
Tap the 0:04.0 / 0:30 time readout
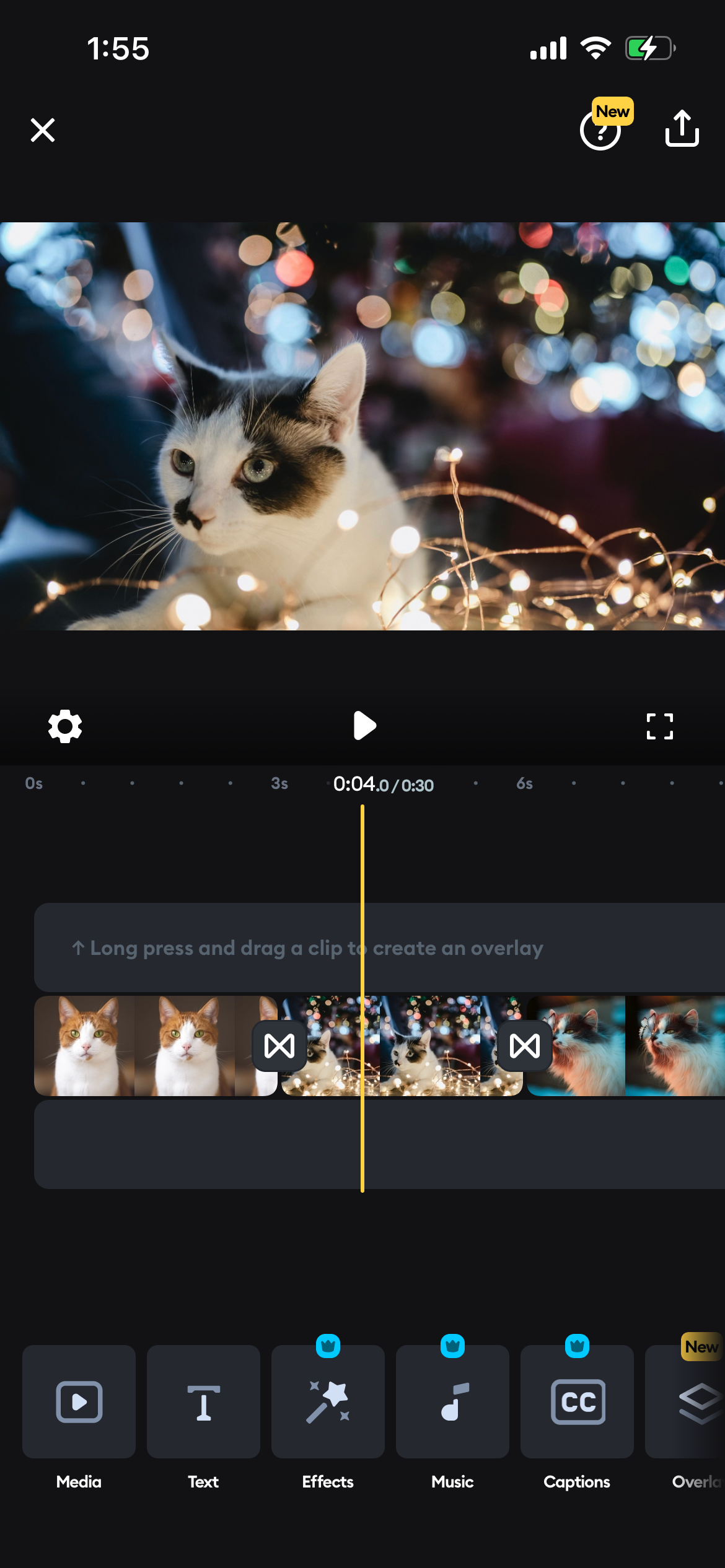383,784
